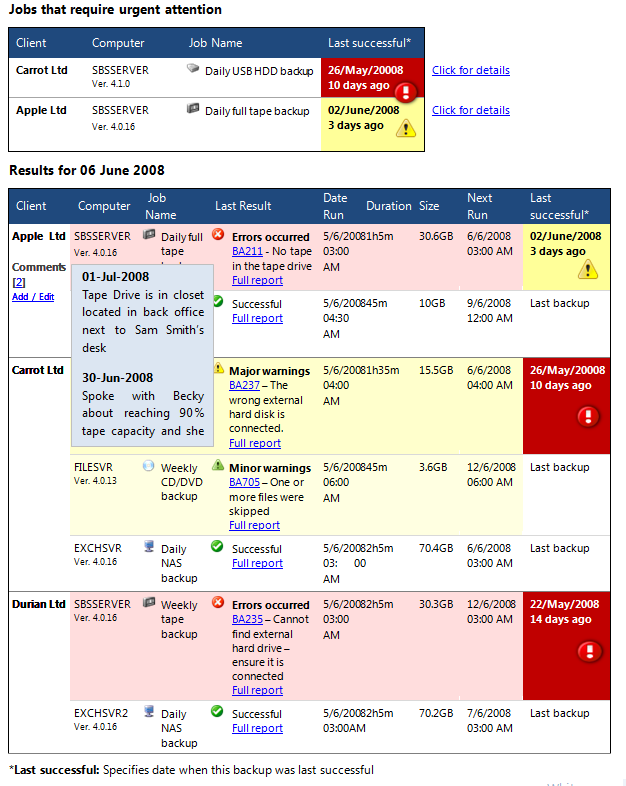Click the green check icon for EXCHSVR Successful result
This screenshot has height=786, width=626.
[217, 546]
